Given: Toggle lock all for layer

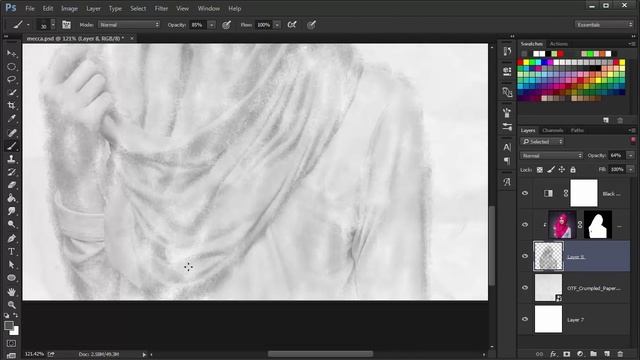Looking at the screenshot, I should [573, 169].
